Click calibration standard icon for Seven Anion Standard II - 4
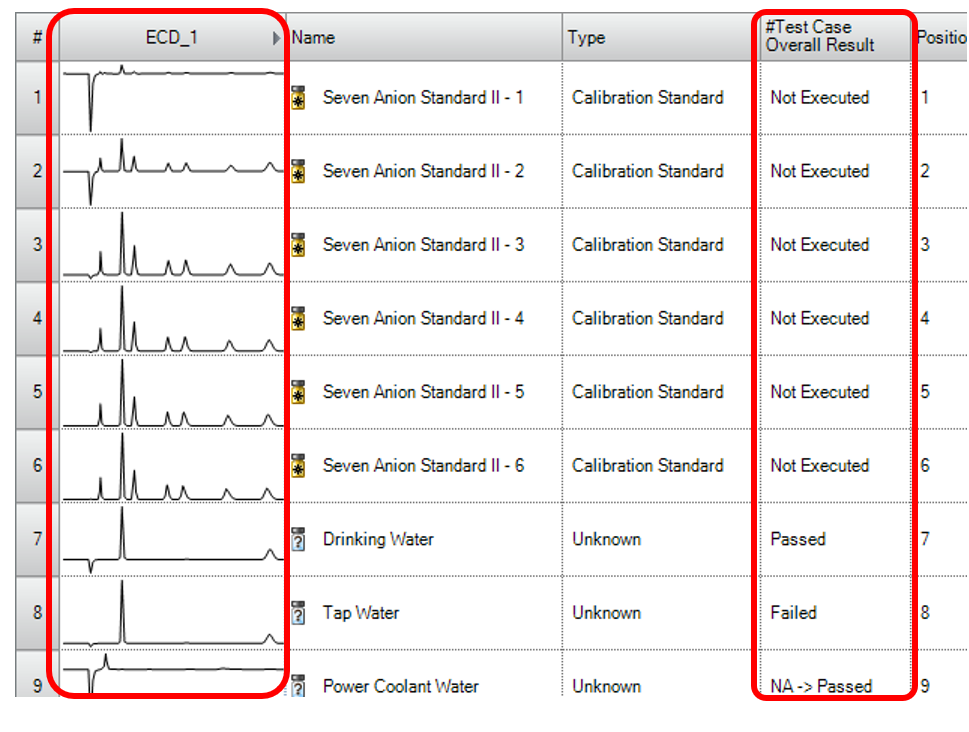Screen dimensions: 969x732 [x=297, y=319]
